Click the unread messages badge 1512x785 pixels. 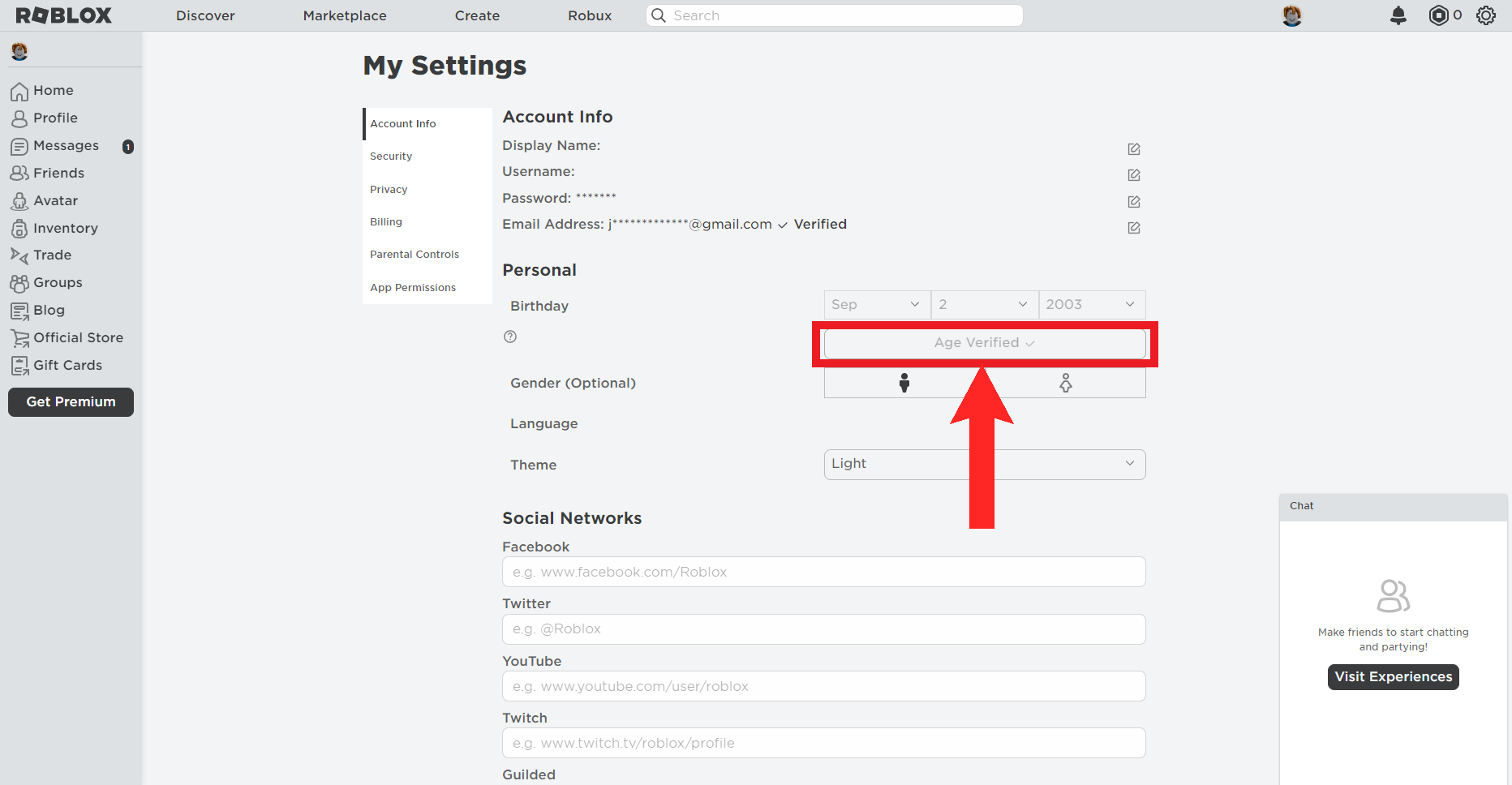coord(128,147)
